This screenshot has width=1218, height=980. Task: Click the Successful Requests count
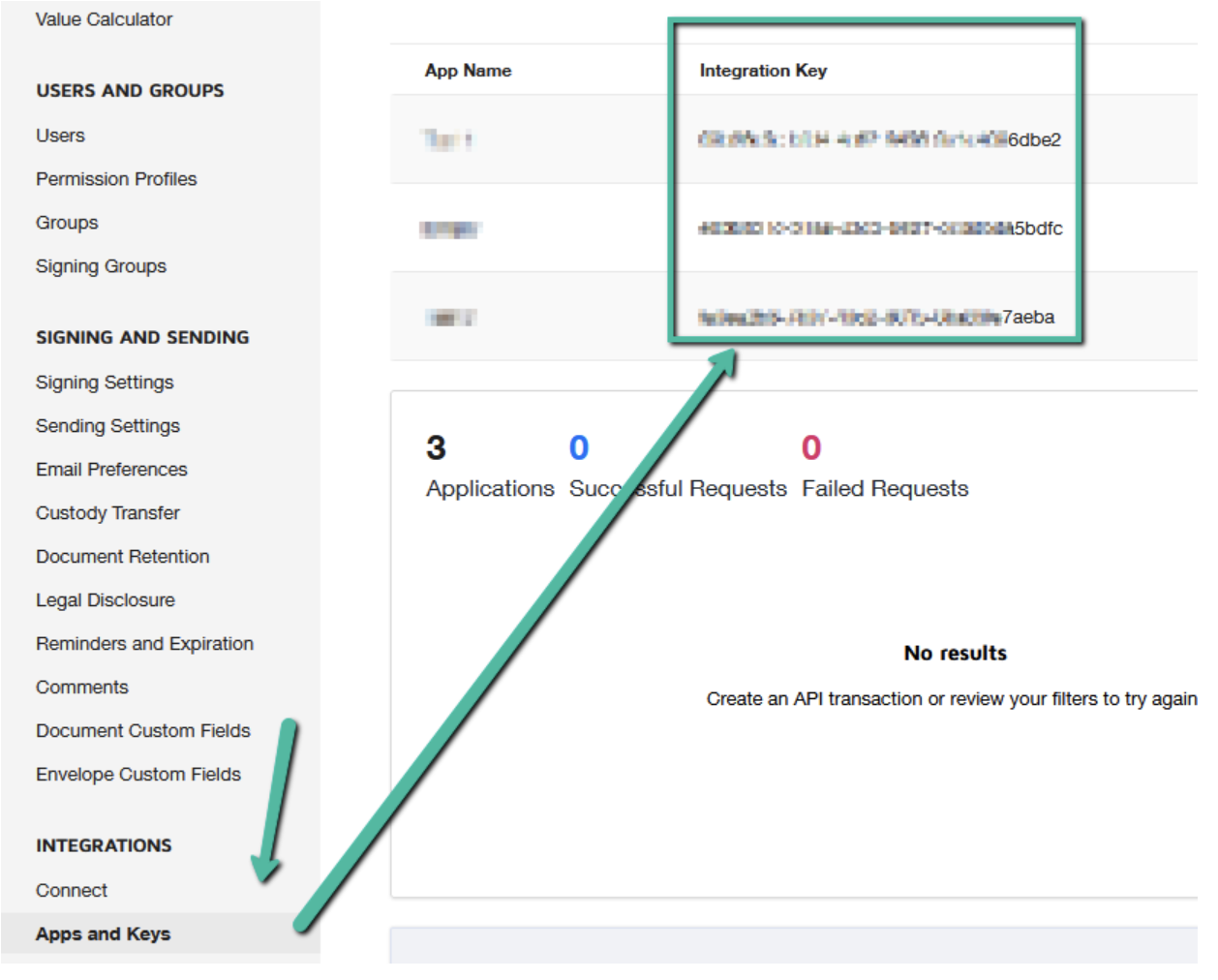pos(579,447)
